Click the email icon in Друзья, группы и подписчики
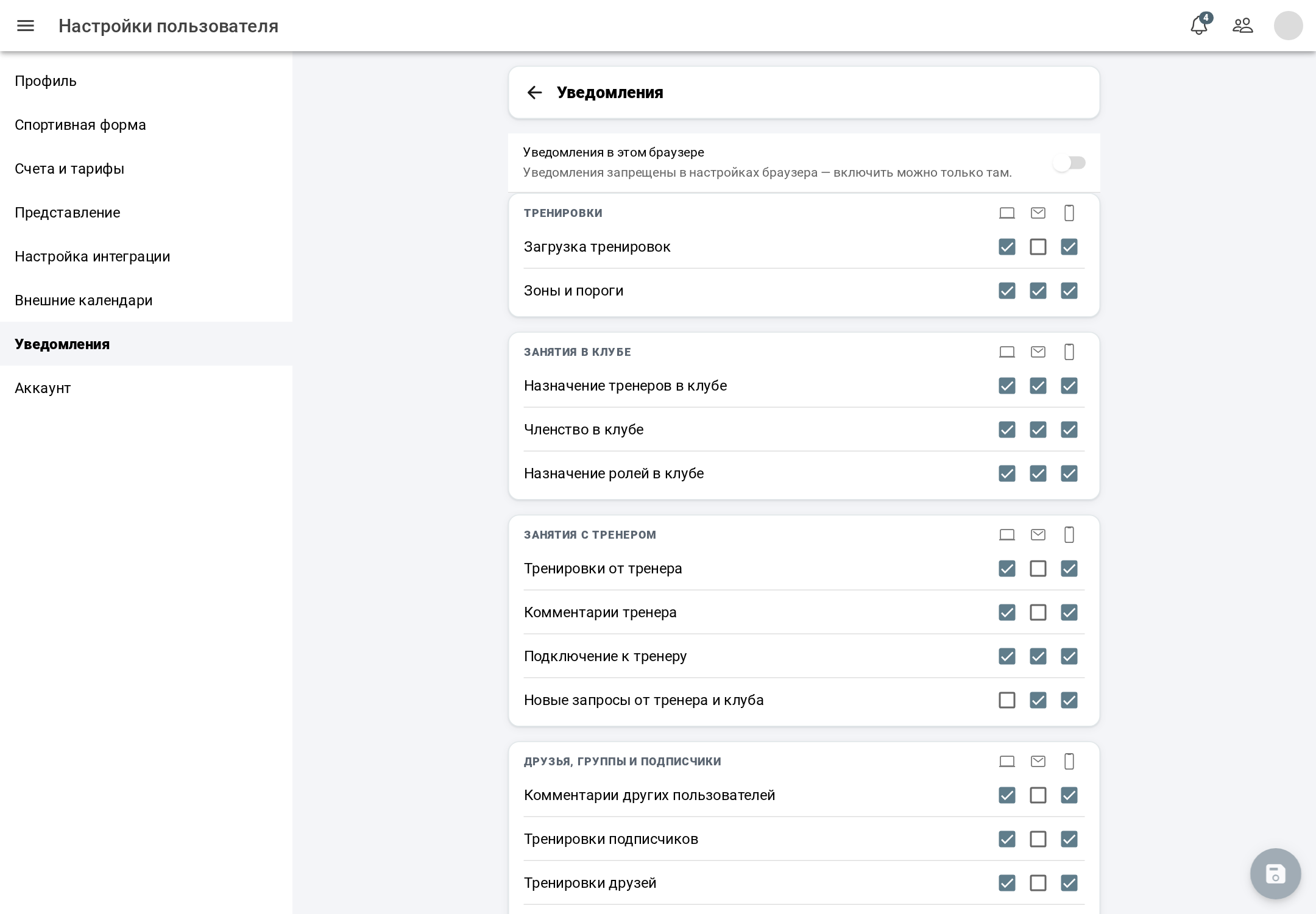 (1038, 762)
